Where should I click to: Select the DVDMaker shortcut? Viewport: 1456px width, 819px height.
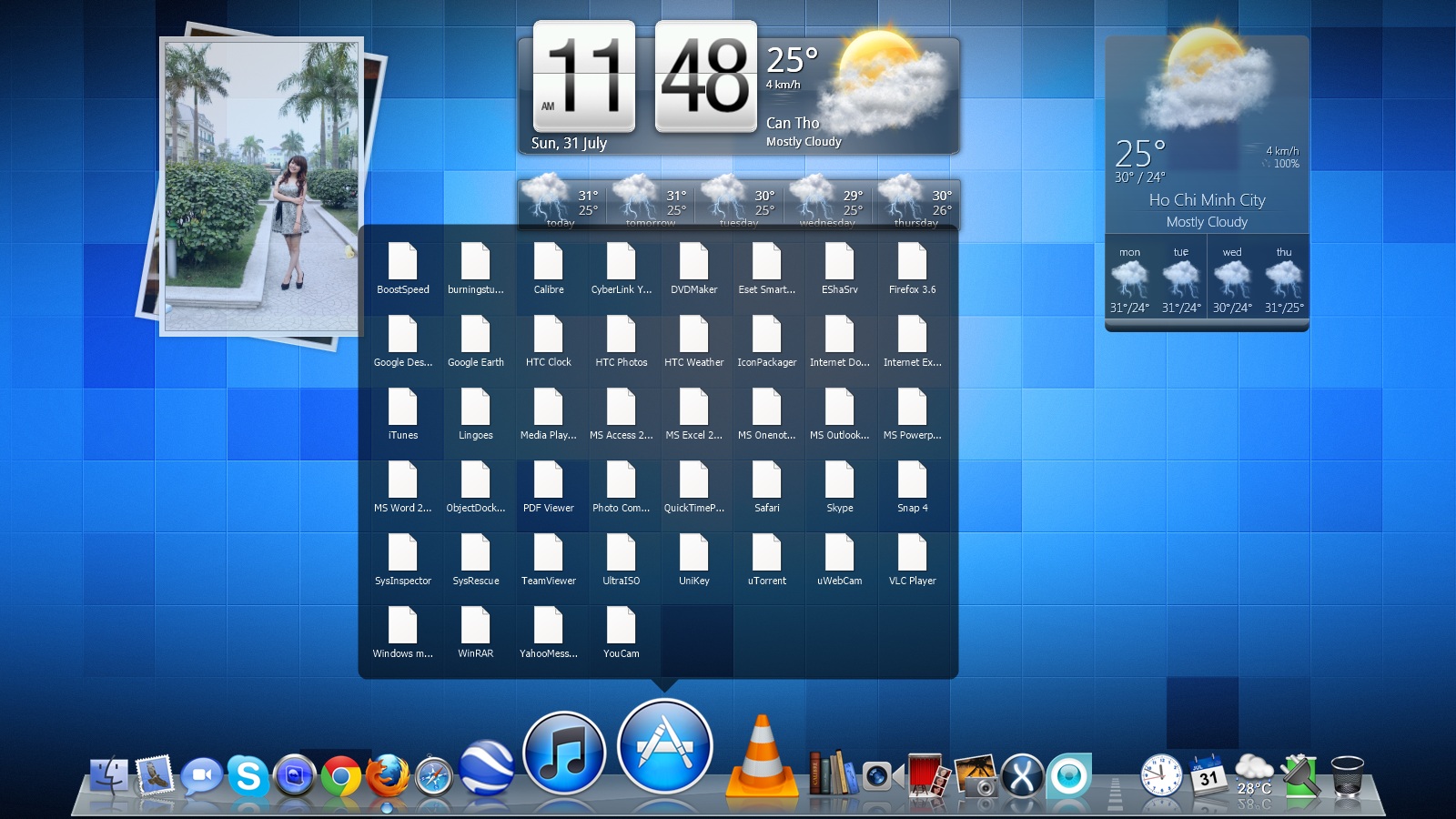(x=694, y=269)
